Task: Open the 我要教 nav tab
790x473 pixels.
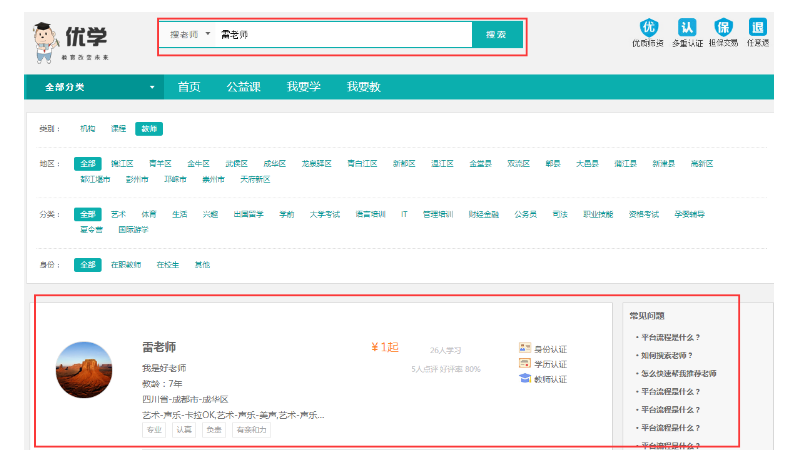Action: point(363,87)
